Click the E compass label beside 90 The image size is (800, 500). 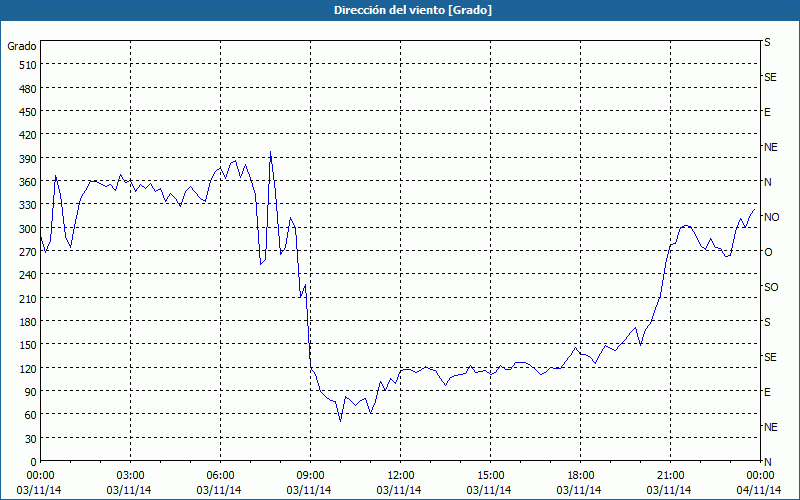tap(767, 392)
